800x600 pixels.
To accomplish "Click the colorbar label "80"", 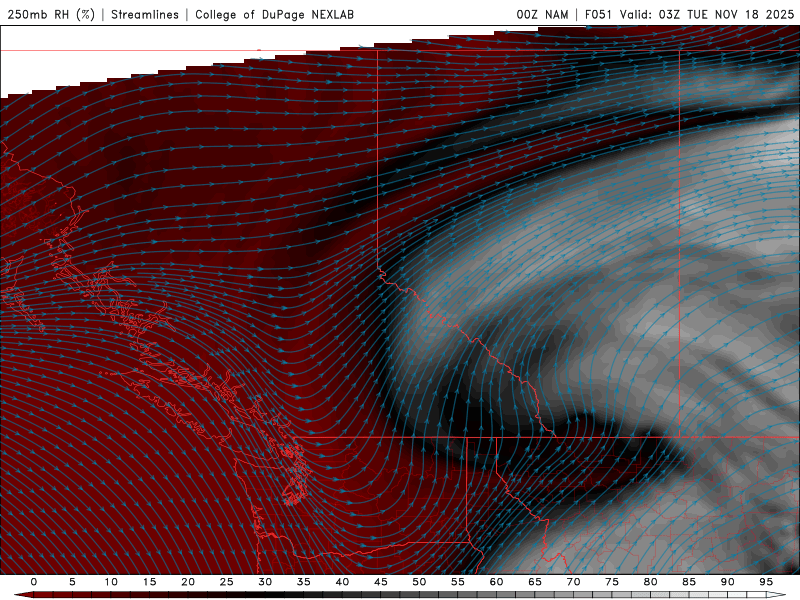I will pyautogui.click(x=650, y=582).
